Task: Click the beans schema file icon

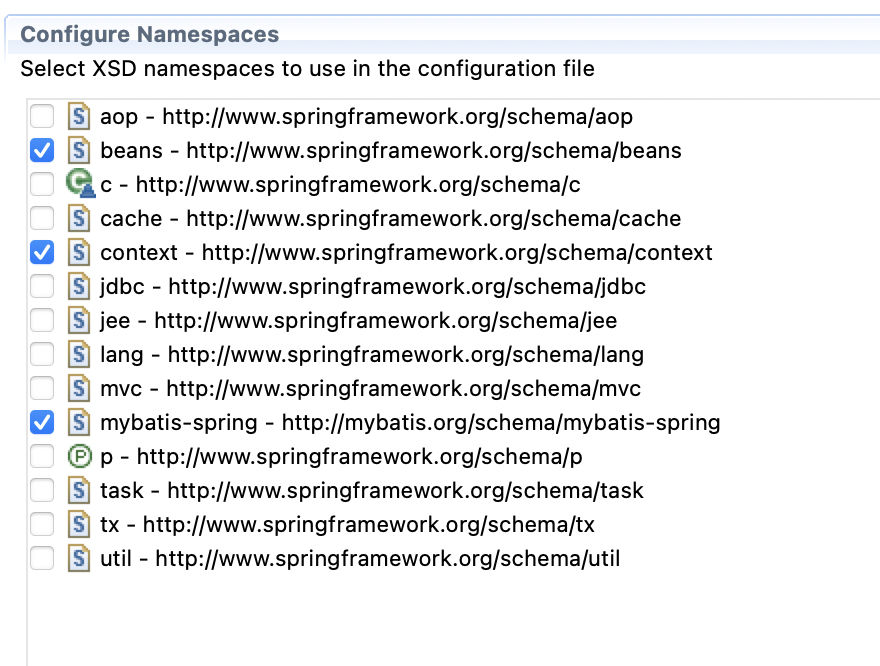Action: [79, 150]
